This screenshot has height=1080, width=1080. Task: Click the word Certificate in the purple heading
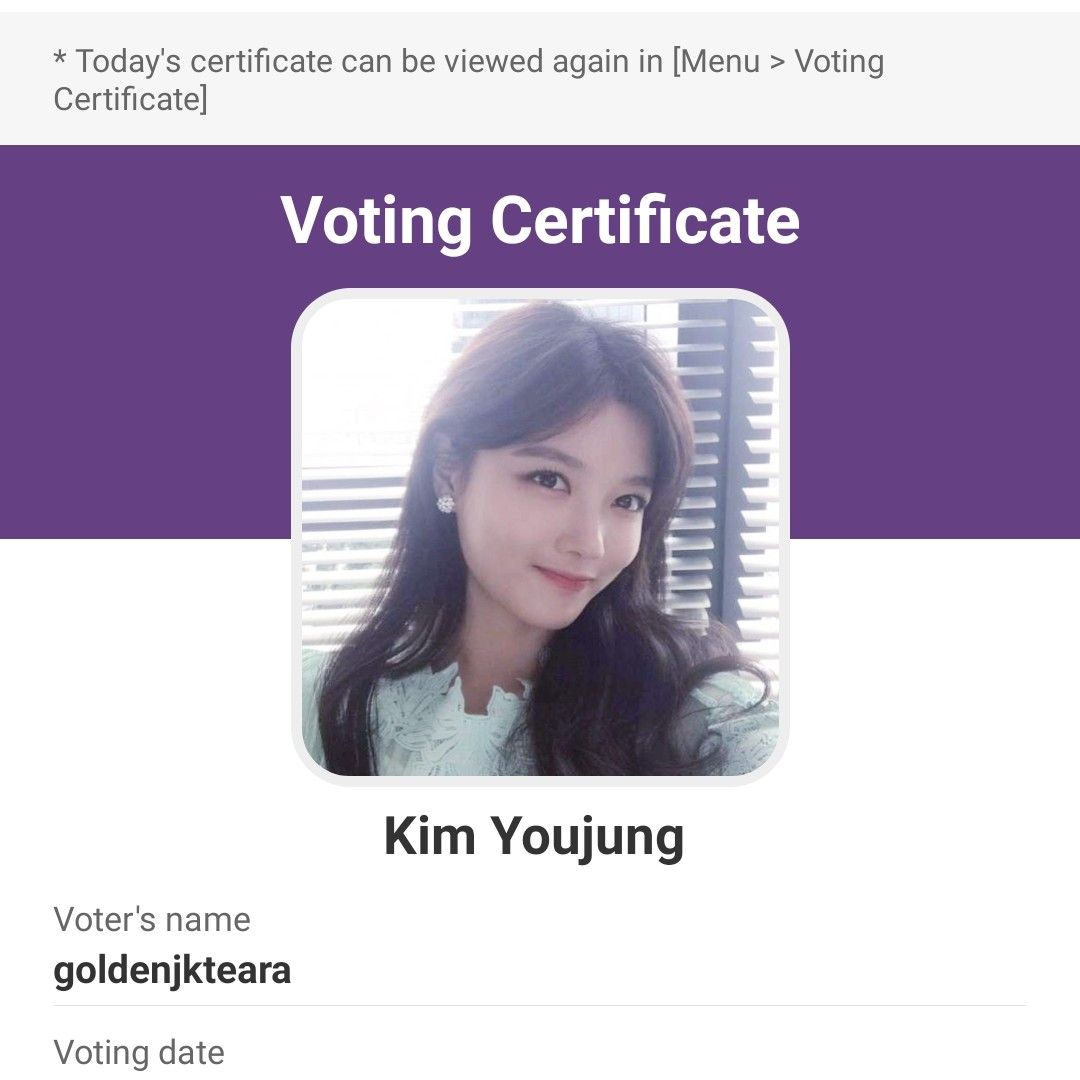click(x=645, y=220)
